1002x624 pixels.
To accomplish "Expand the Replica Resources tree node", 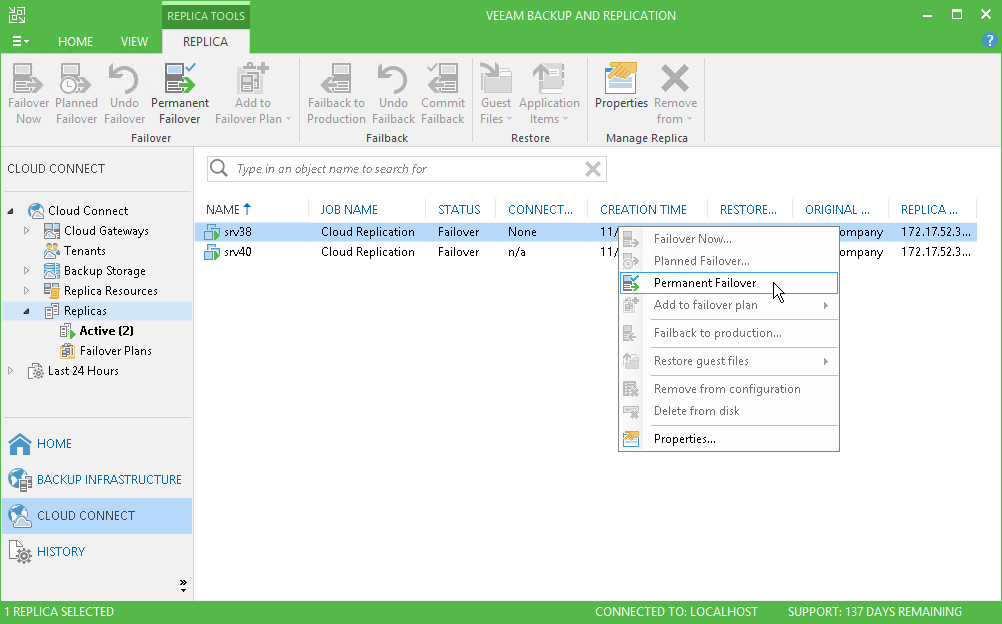I will pyautogui.click(x=26, y=291).
